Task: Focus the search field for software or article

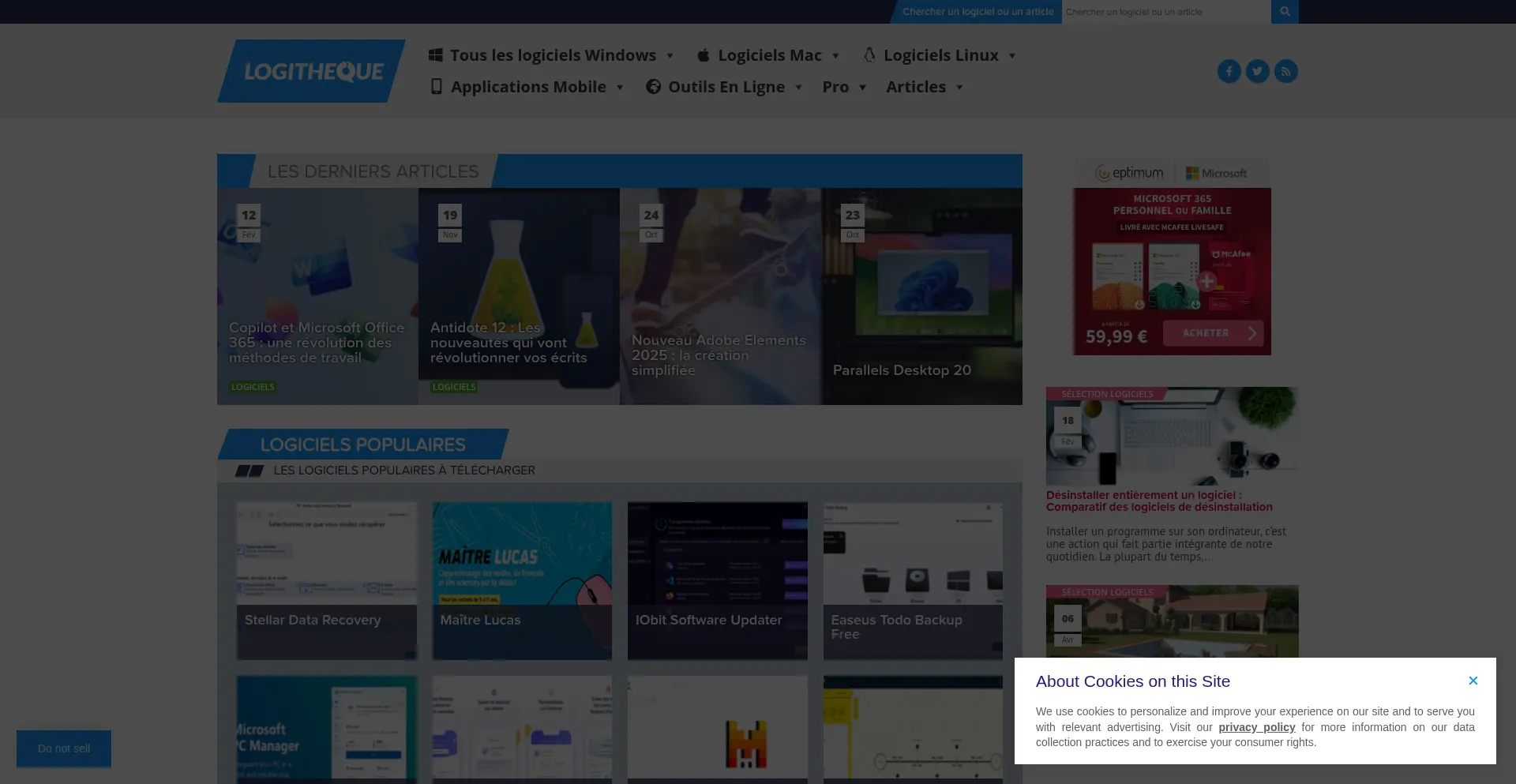Action: (x=1166, y=12)
